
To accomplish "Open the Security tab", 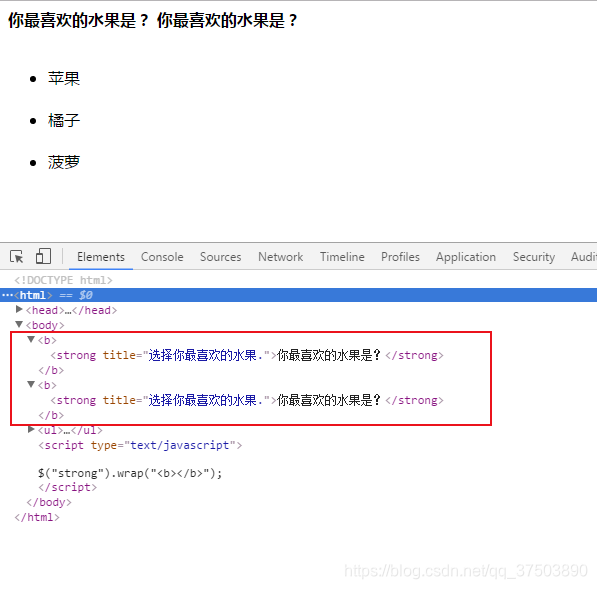I will [533, 257].
